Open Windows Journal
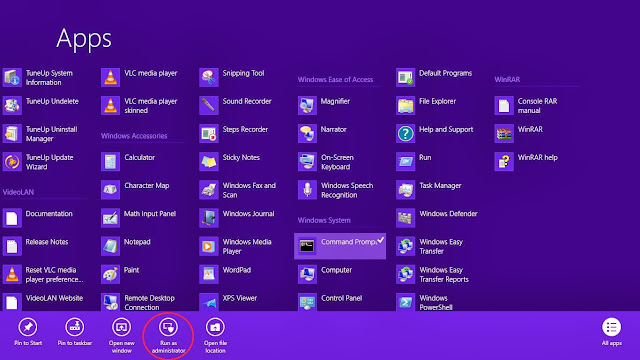Image resolution: width=640 pixels, height=360 pixels. pos(238,218)
